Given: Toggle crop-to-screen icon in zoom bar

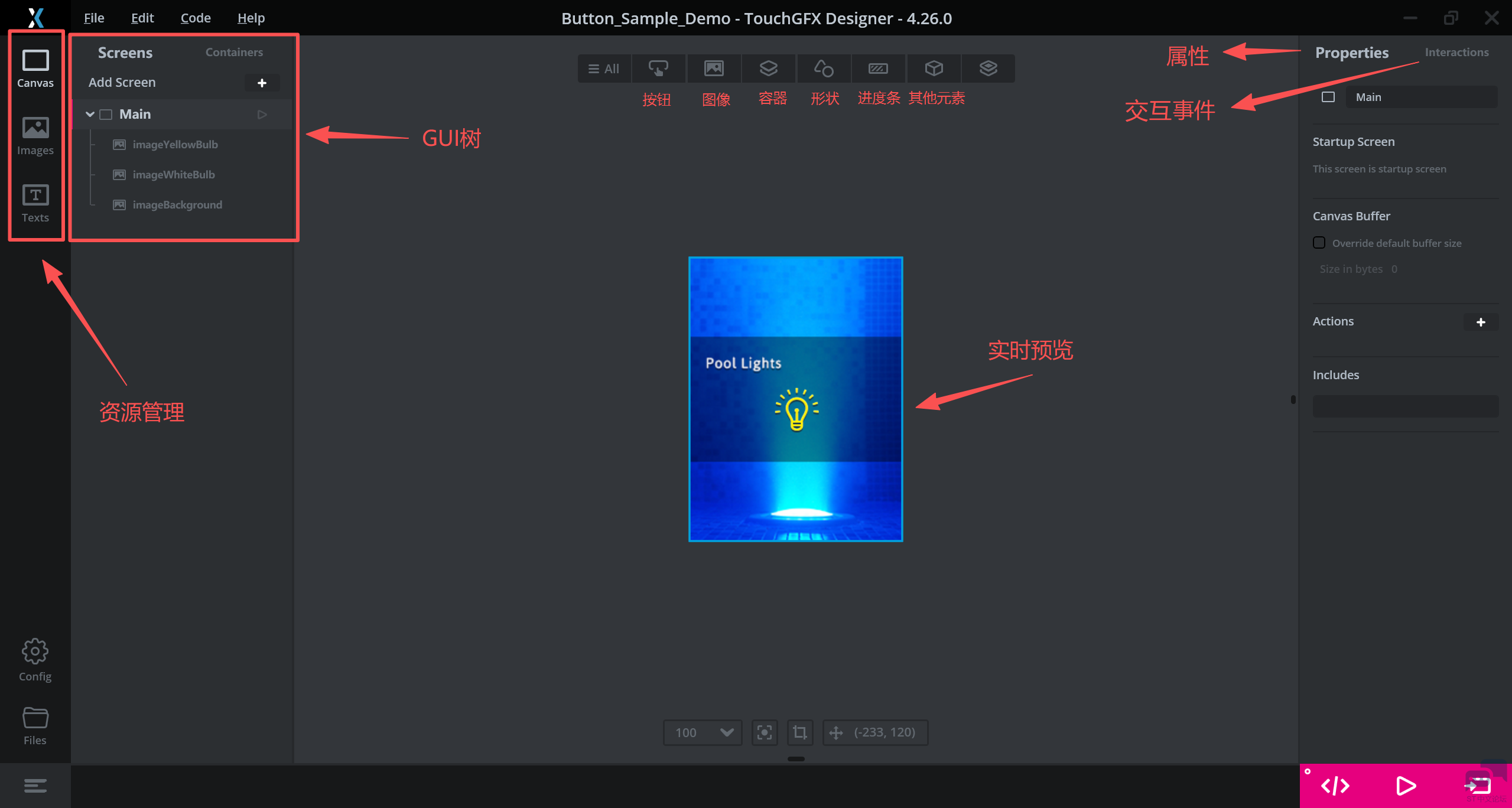Looking at the screenshot, I should coord(799,732).
